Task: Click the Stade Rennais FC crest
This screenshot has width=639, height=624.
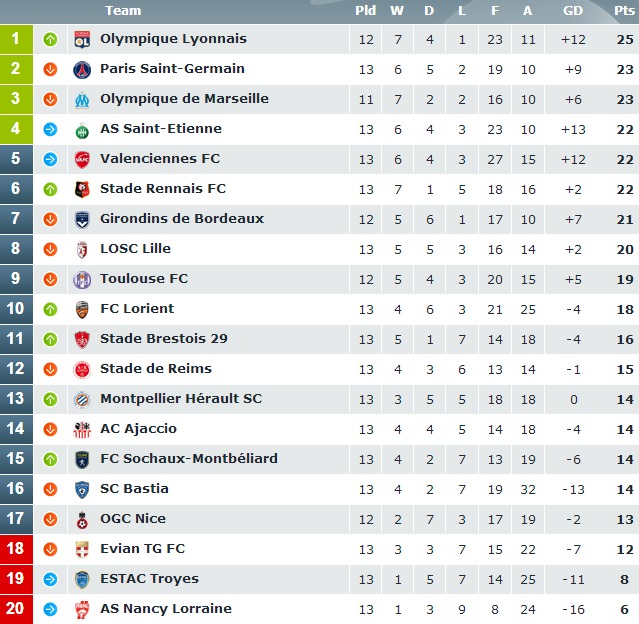Action: [81, 190]
